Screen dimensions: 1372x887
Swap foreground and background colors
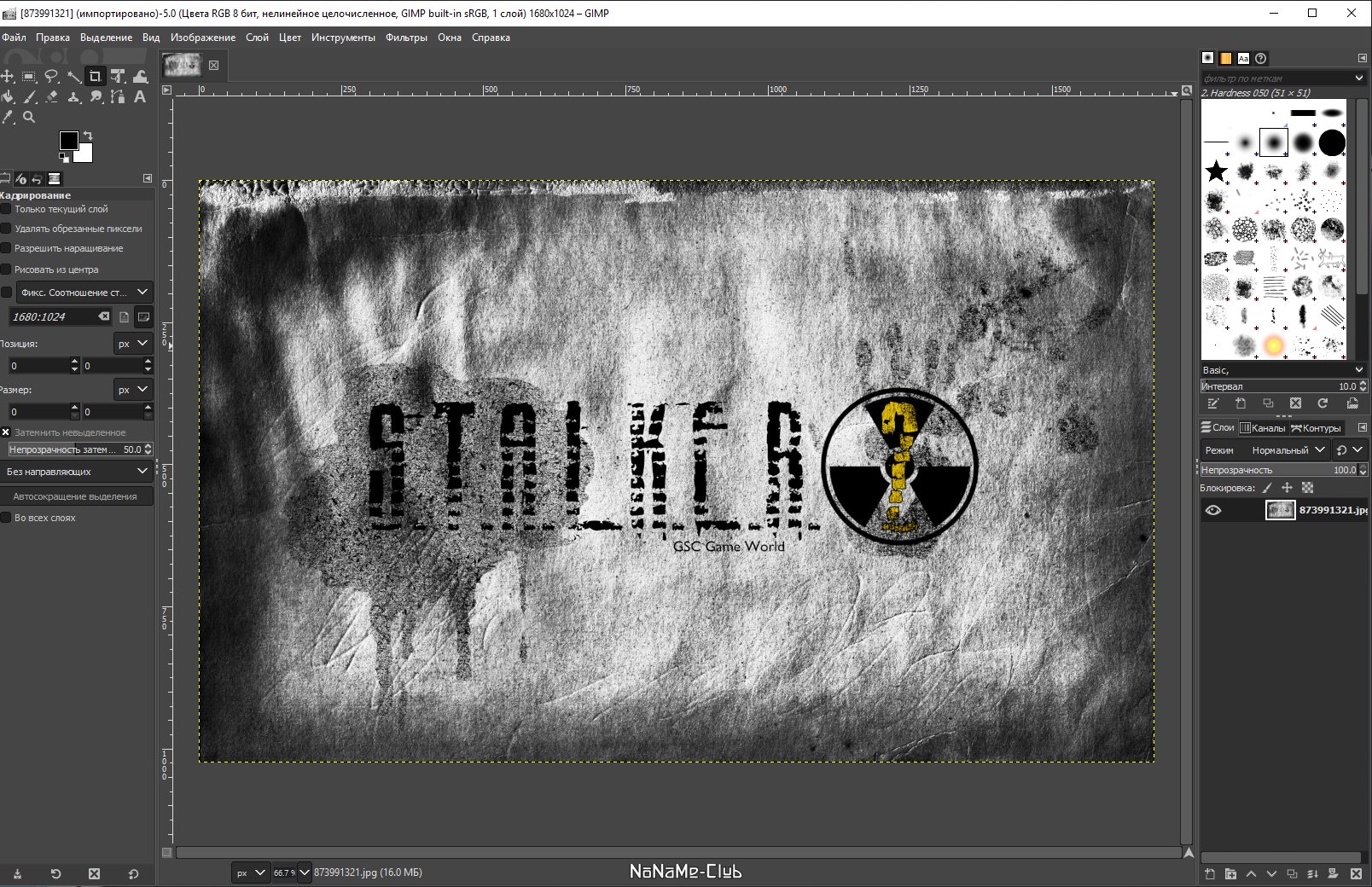(x=88, y=136)
